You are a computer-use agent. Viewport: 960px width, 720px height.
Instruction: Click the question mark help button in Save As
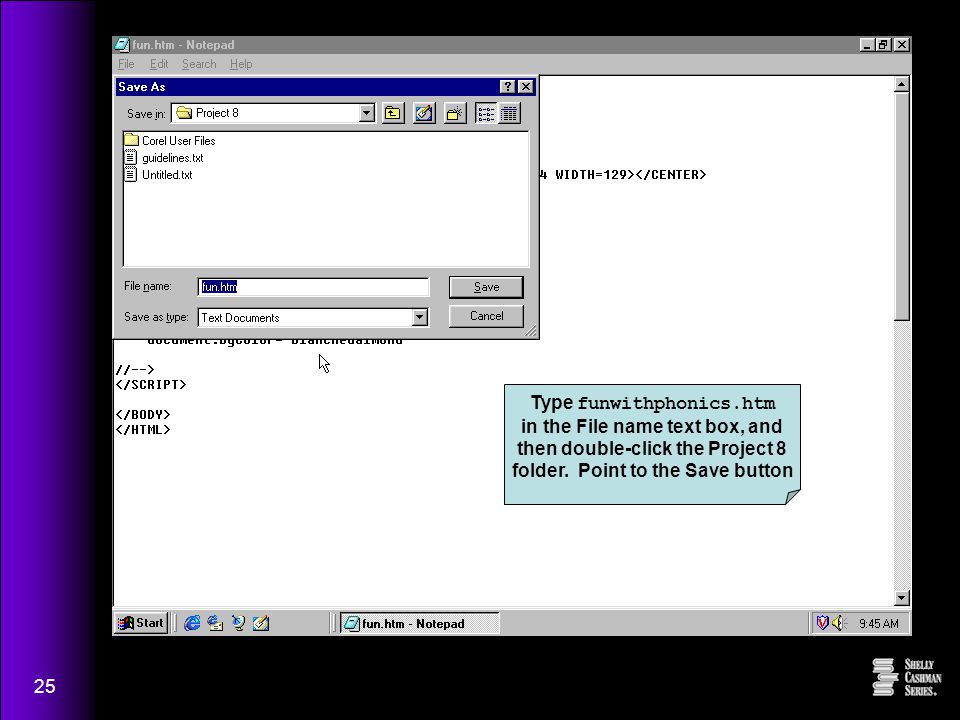pos(508,87)
